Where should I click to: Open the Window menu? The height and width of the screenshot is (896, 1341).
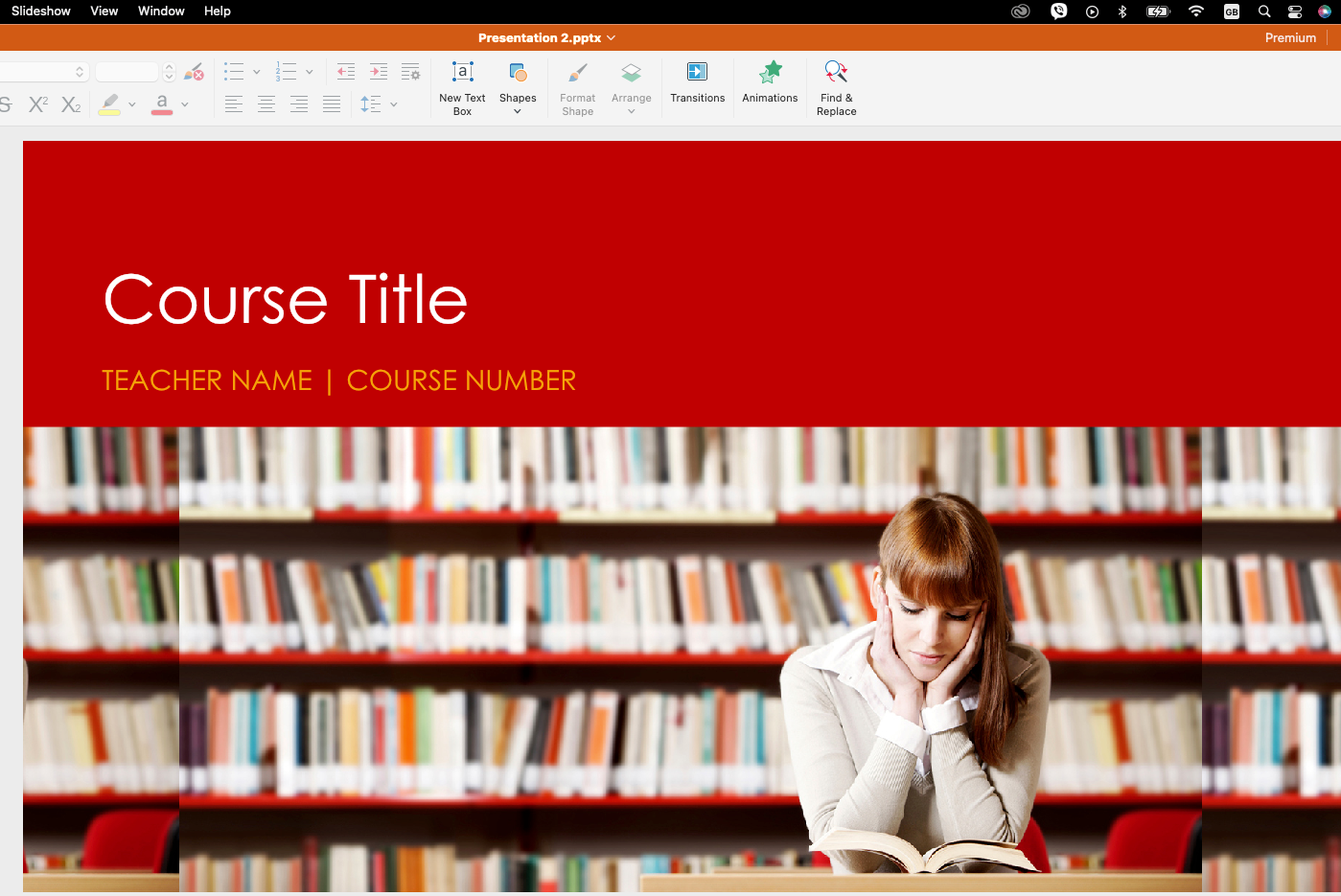pos(161,11)
